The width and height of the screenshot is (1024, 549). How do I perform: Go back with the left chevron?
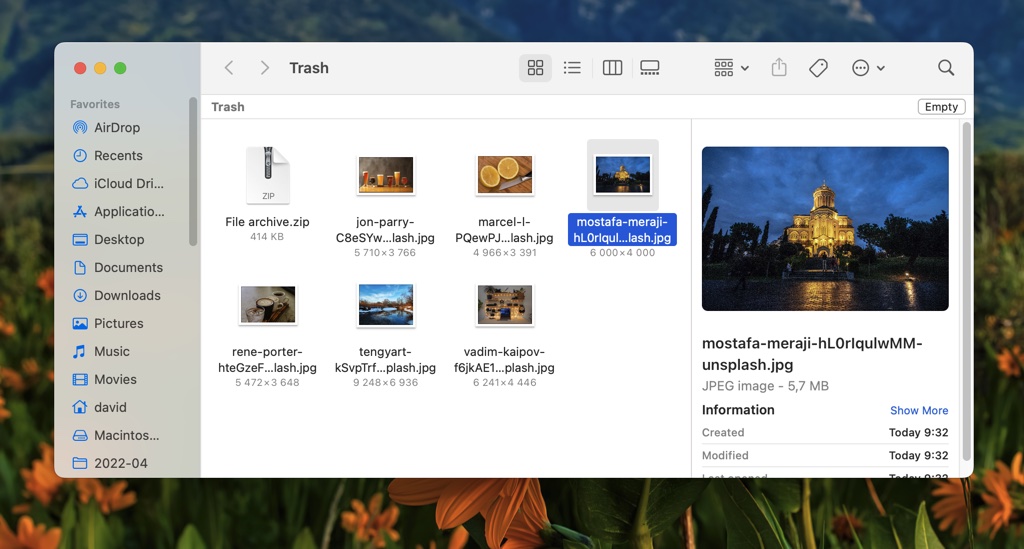pos(229,68)
